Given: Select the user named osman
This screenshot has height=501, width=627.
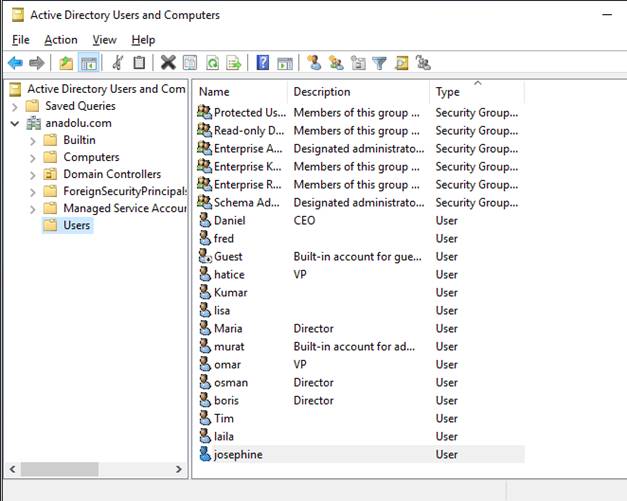Looking at the screenshot, I should tap(231, 382).
